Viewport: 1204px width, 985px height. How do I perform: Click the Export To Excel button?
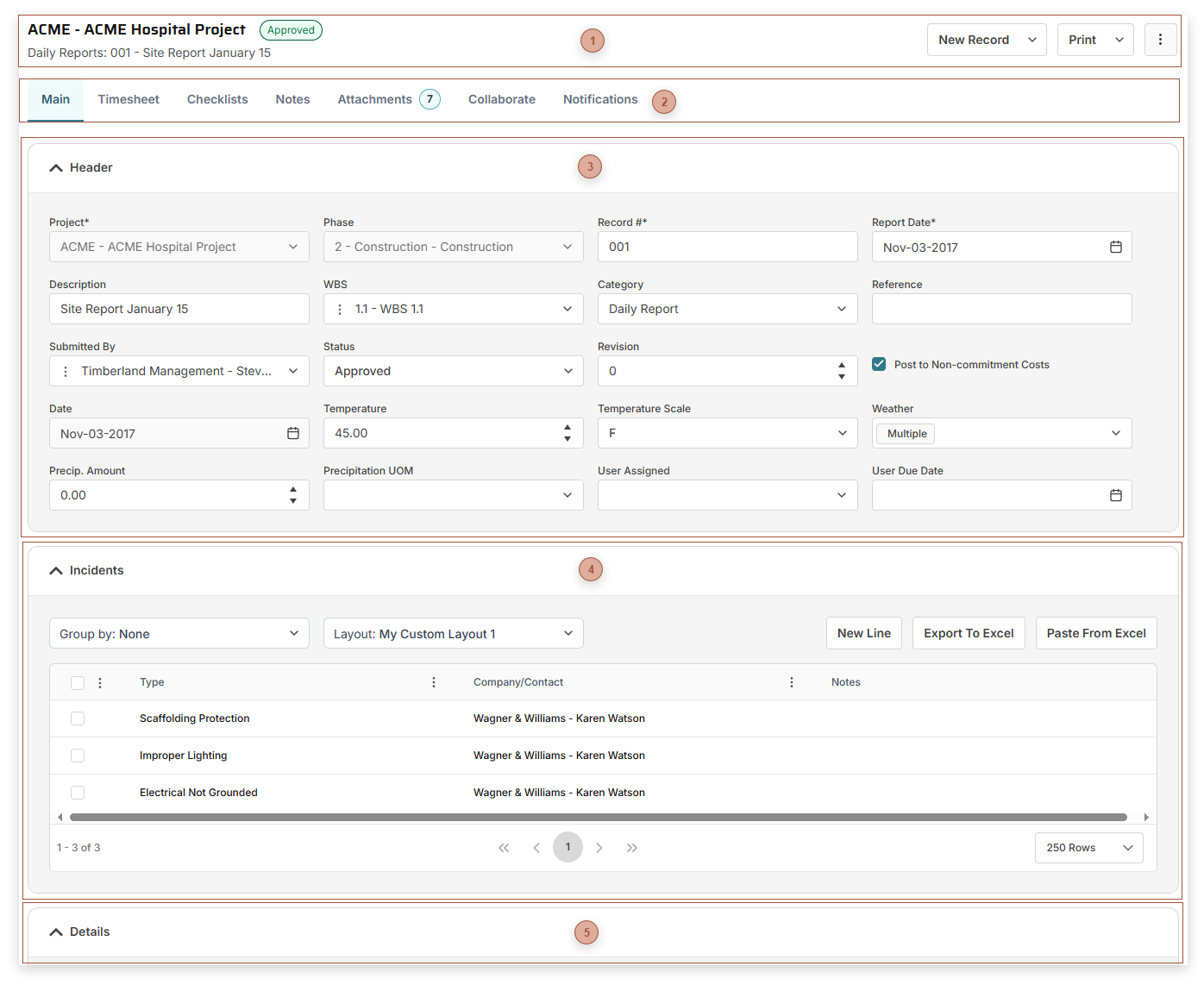[969, 633]
